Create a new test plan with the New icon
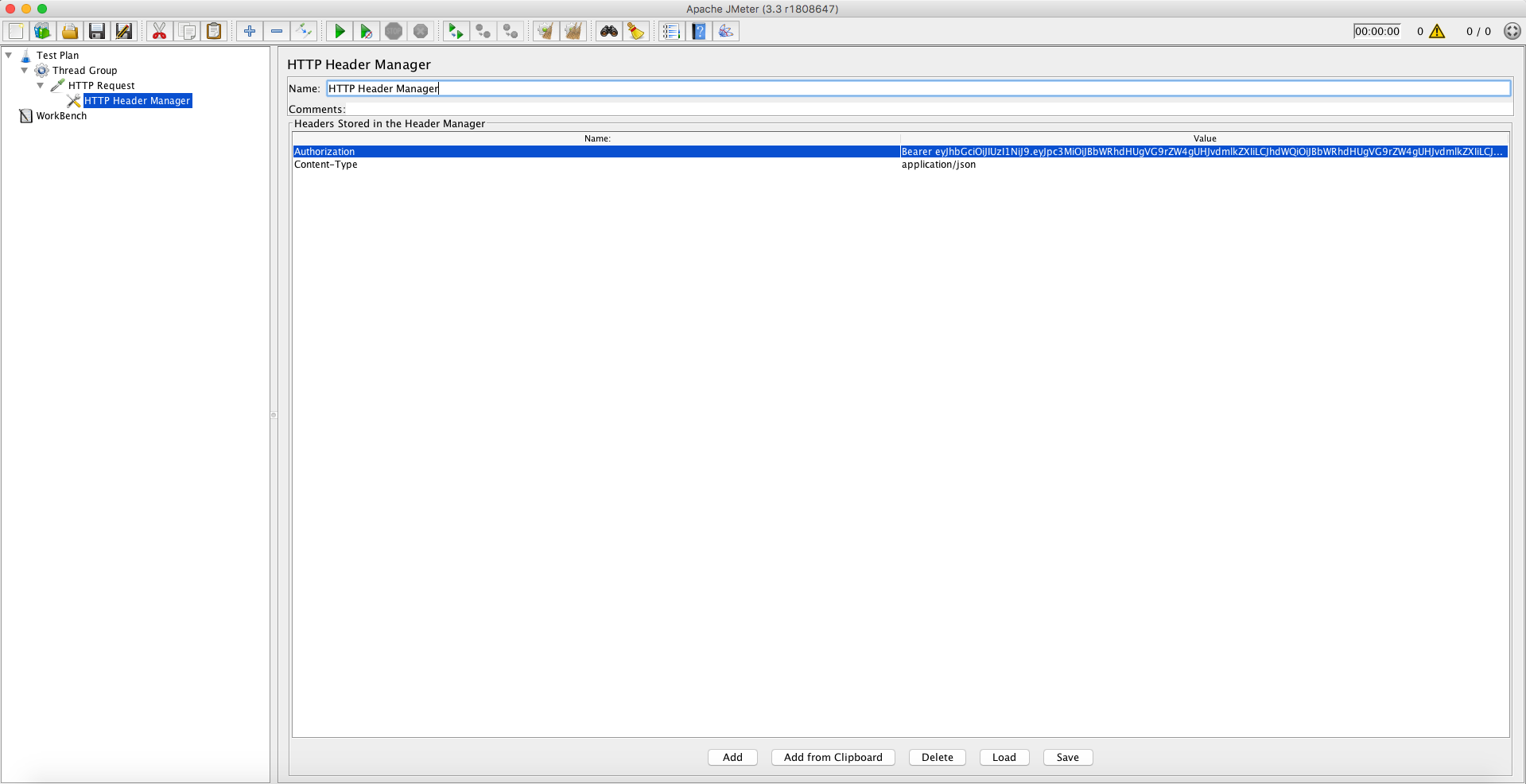The image size is (1526, 784). click(16, 31)
